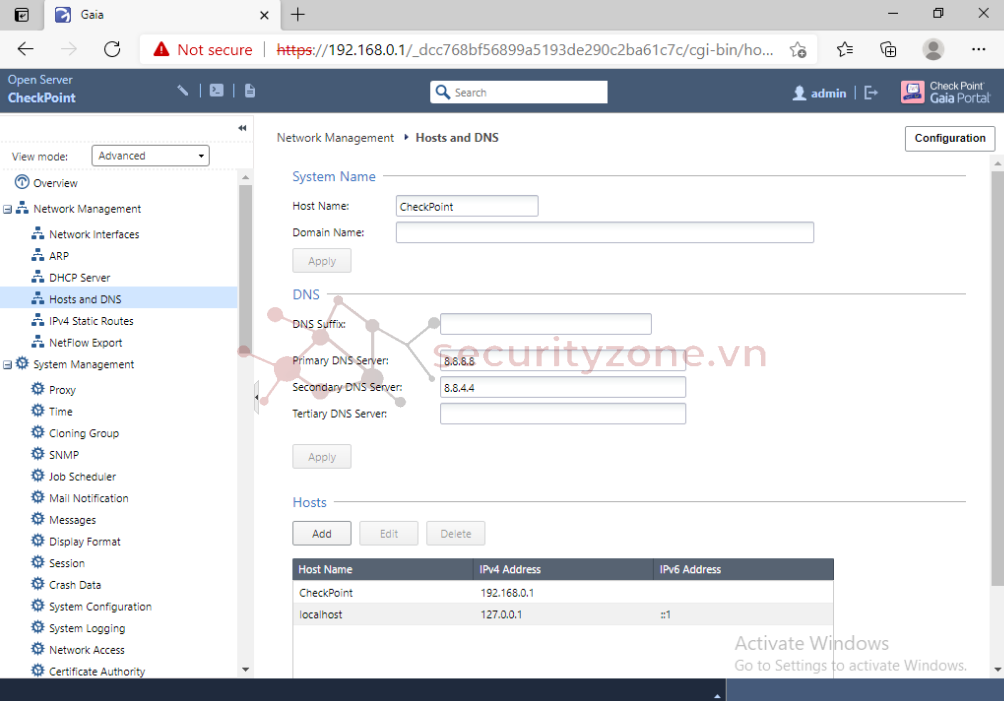Open Network Interfaces page
This screenshot has width=1004, height=701.
coord(94,234)
